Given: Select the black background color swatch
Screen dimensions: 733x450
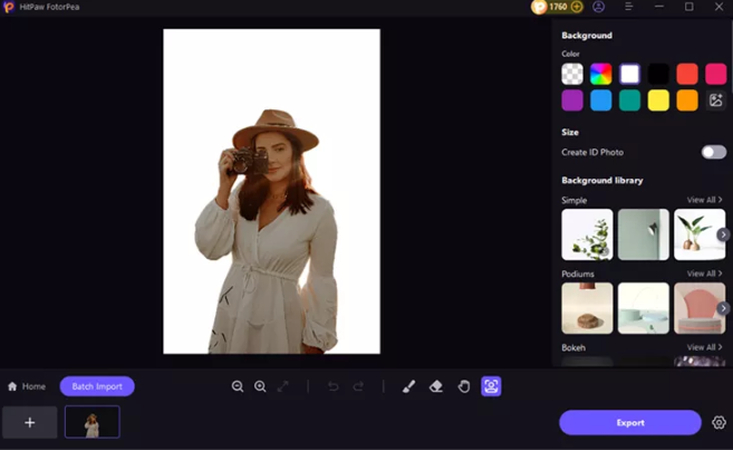Looking at the screenshot, I should [658, 74].
